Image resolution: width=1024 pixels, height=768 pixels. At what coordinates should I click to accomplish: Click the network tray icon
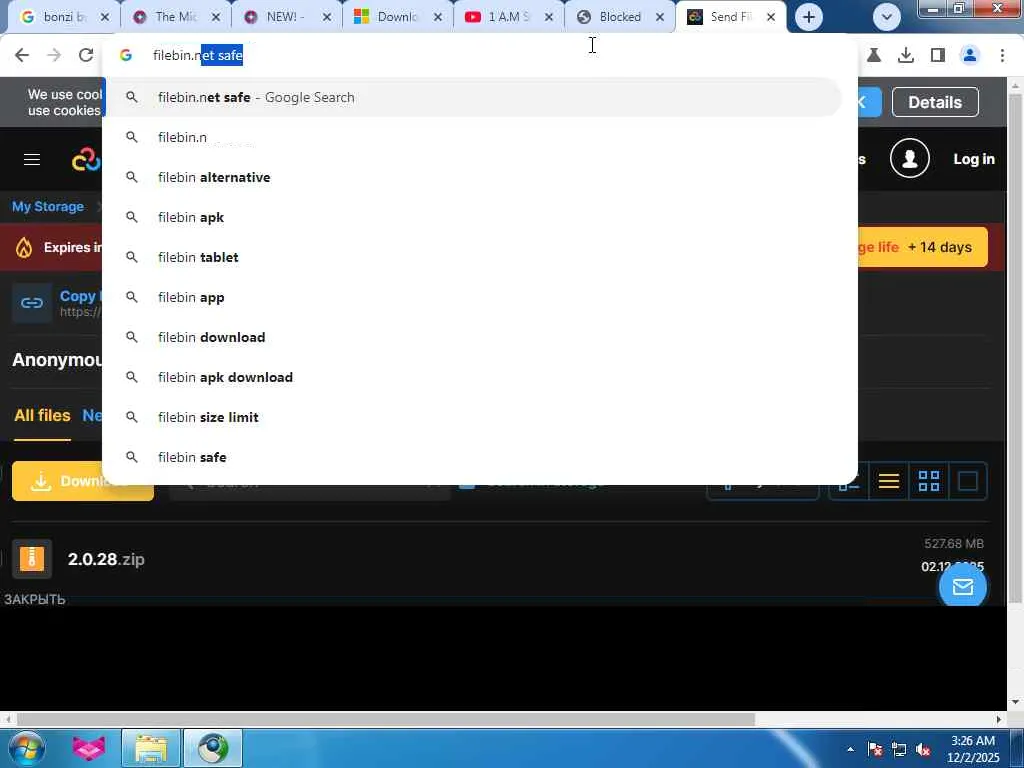pos(899,749)
